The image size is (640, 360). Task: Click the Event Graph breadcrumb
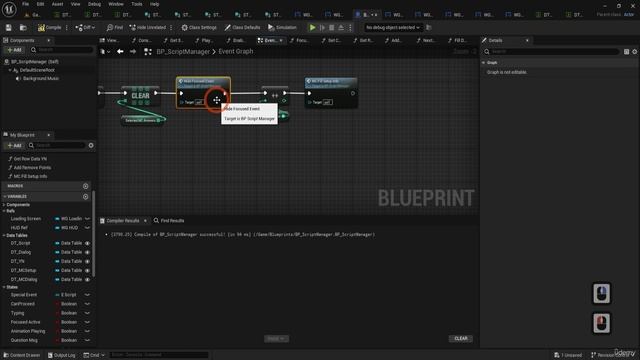(236, 52)
